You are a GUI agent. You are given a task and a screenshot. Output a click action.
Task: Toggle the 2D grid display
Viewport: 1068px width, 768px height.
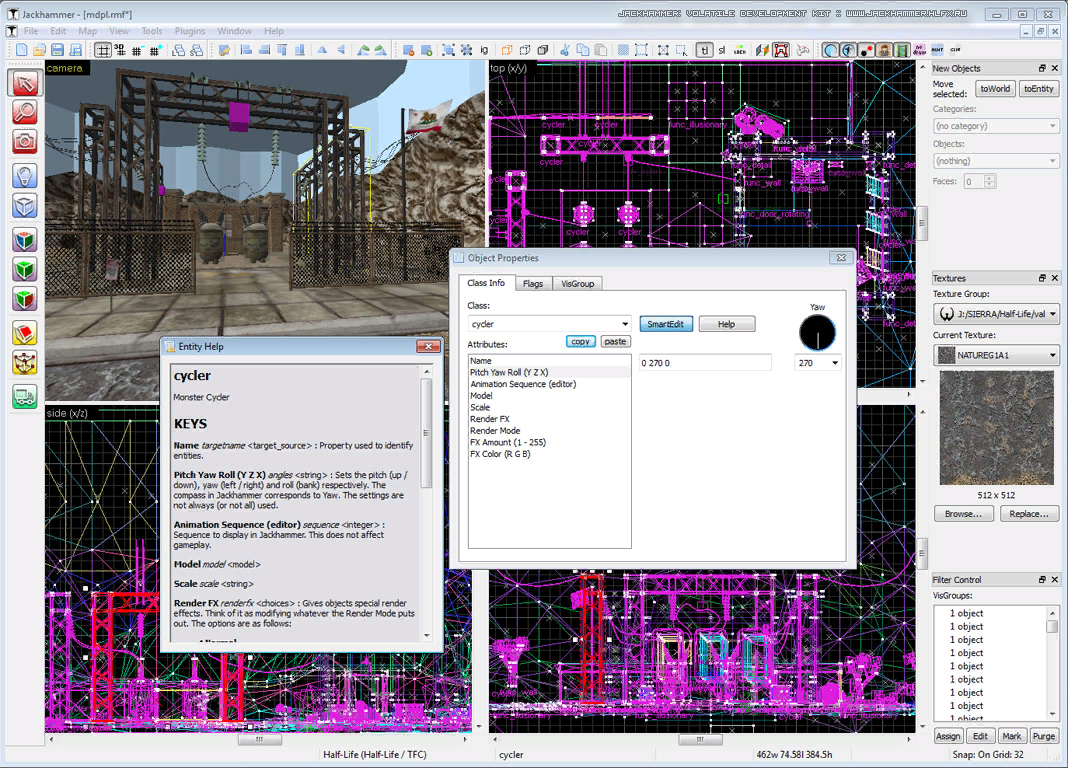click(x=103, y=50)
